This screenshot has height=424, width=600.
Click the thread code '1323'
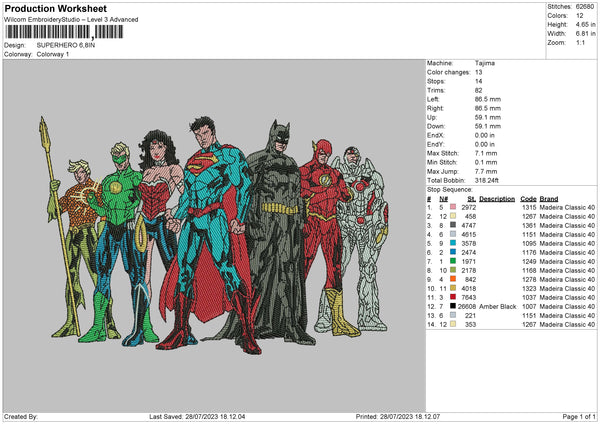pos(529,288)
